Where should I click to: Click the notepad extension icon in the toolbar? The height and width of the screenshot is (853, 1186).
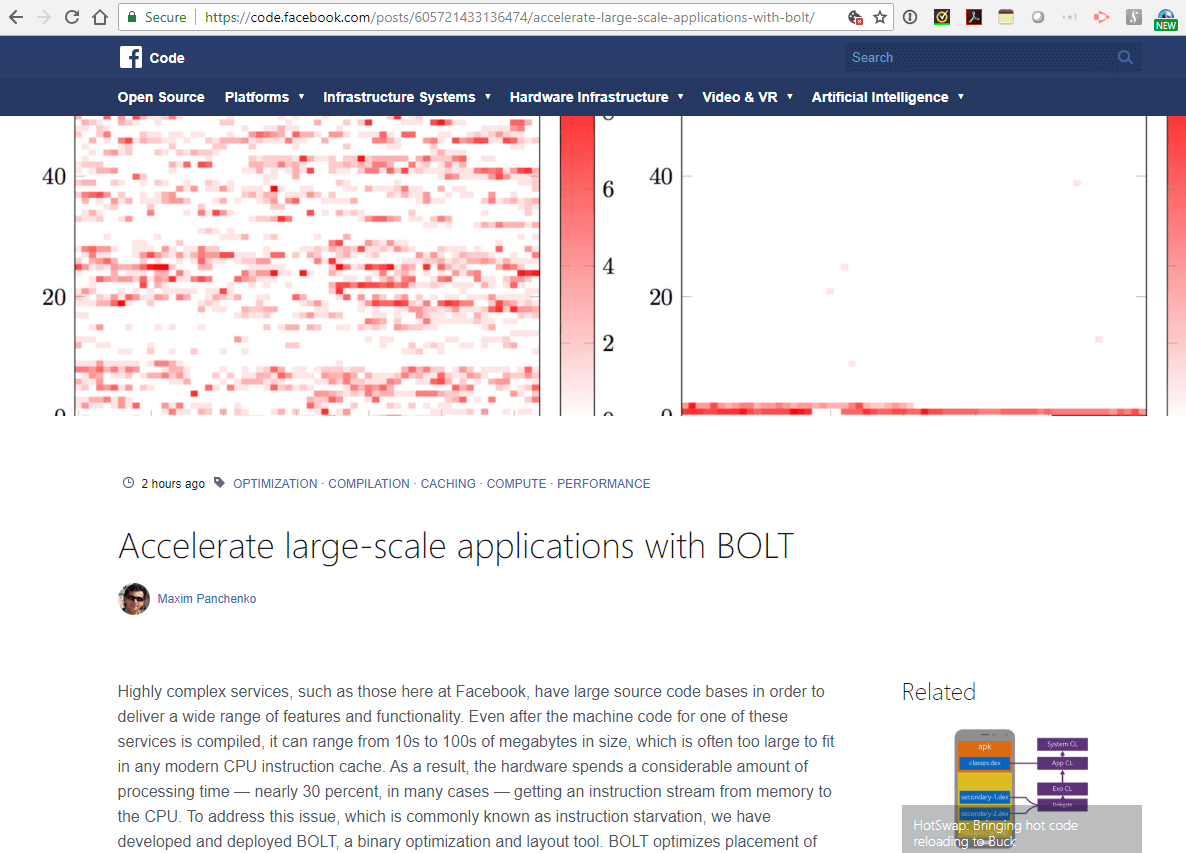[1005, 17]
